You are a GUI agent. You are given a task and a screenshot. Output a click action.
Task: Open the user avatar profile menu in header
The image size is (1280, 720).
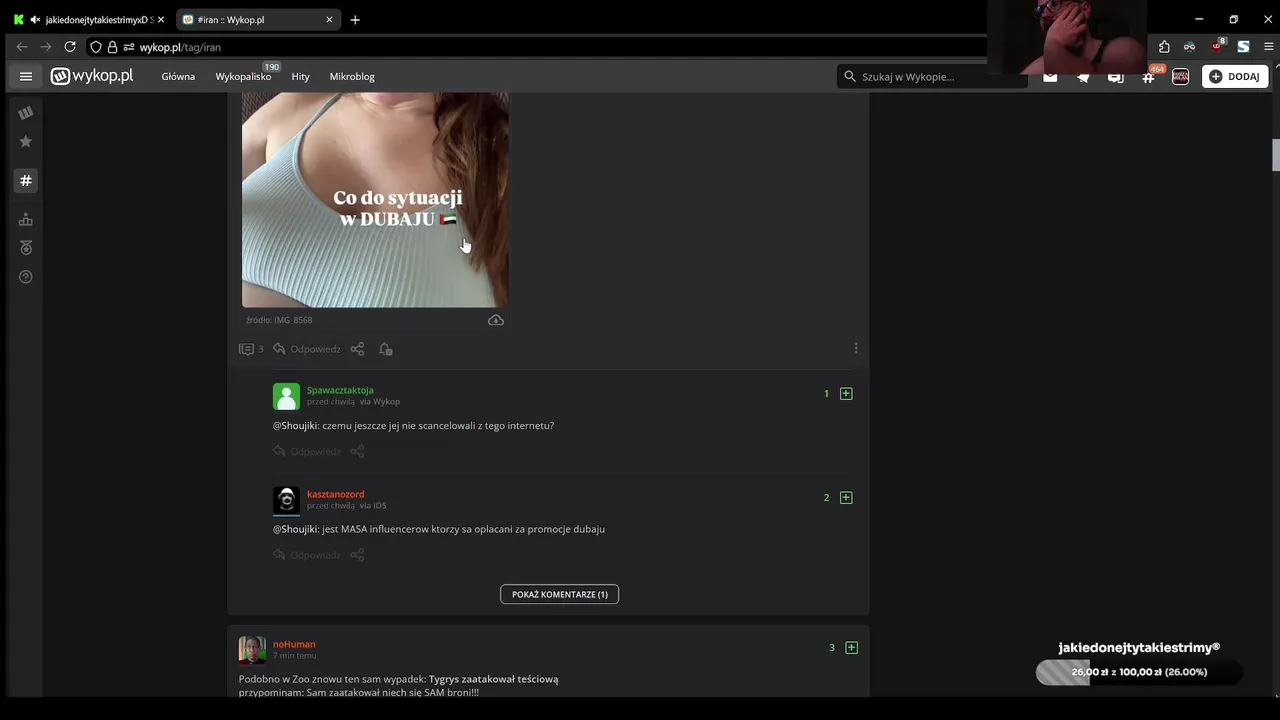pos(1181,77)
